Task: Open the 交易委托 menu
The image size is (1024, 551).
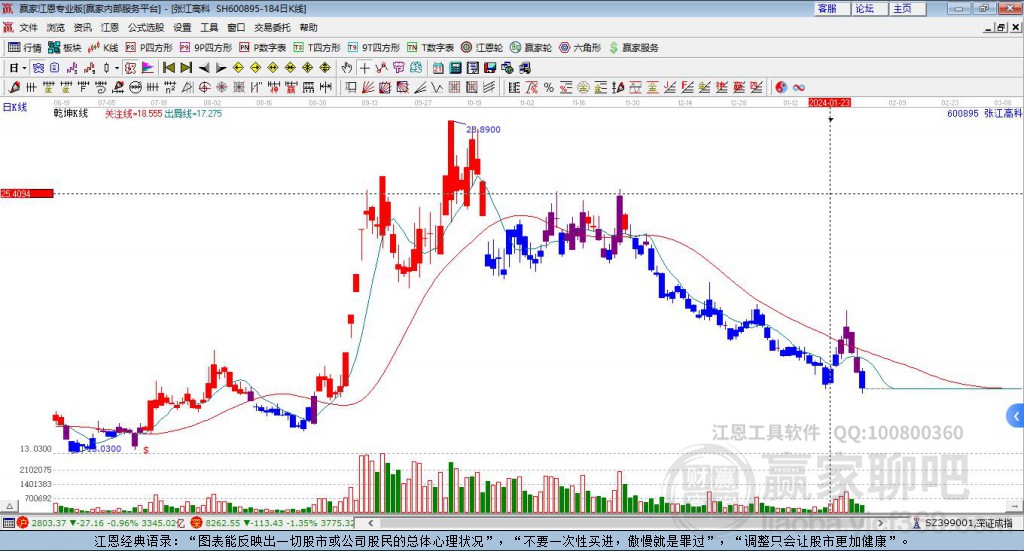Action: tap(272, 27)
